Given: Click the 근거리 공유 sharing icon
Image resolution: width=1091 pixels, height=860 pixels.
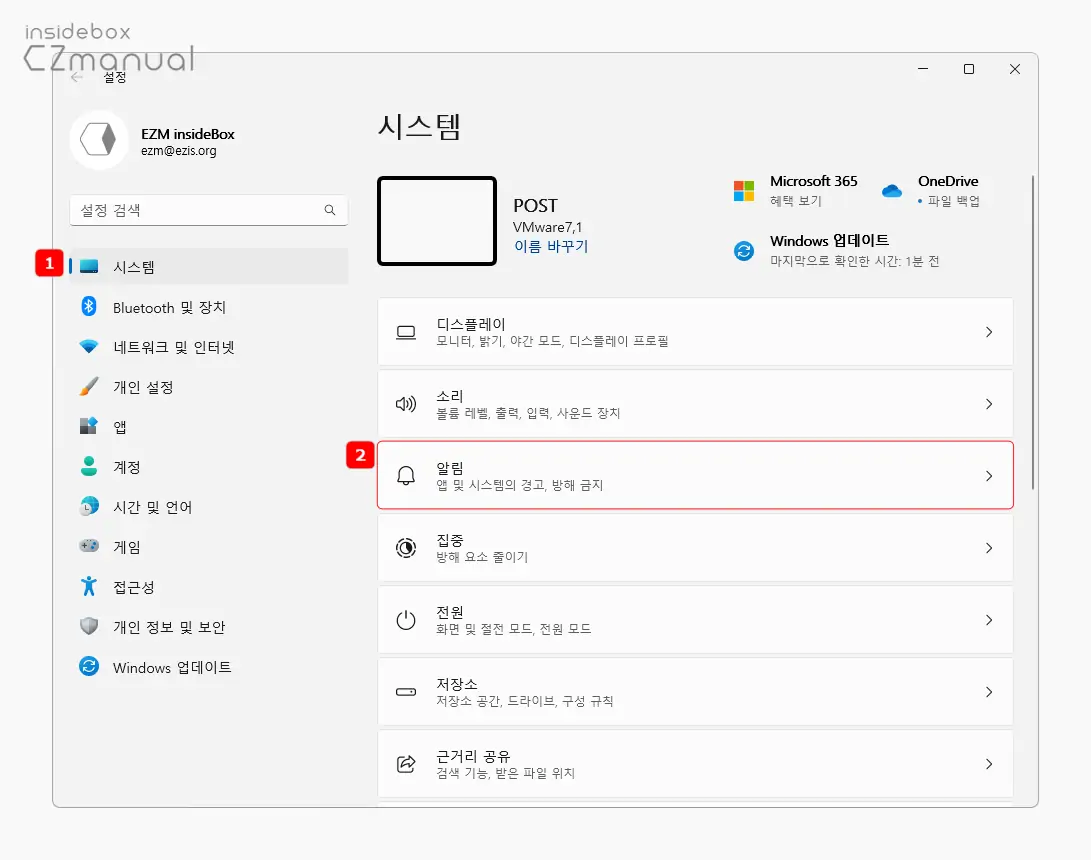Looking at the screenshot, I should pos(405,764).
